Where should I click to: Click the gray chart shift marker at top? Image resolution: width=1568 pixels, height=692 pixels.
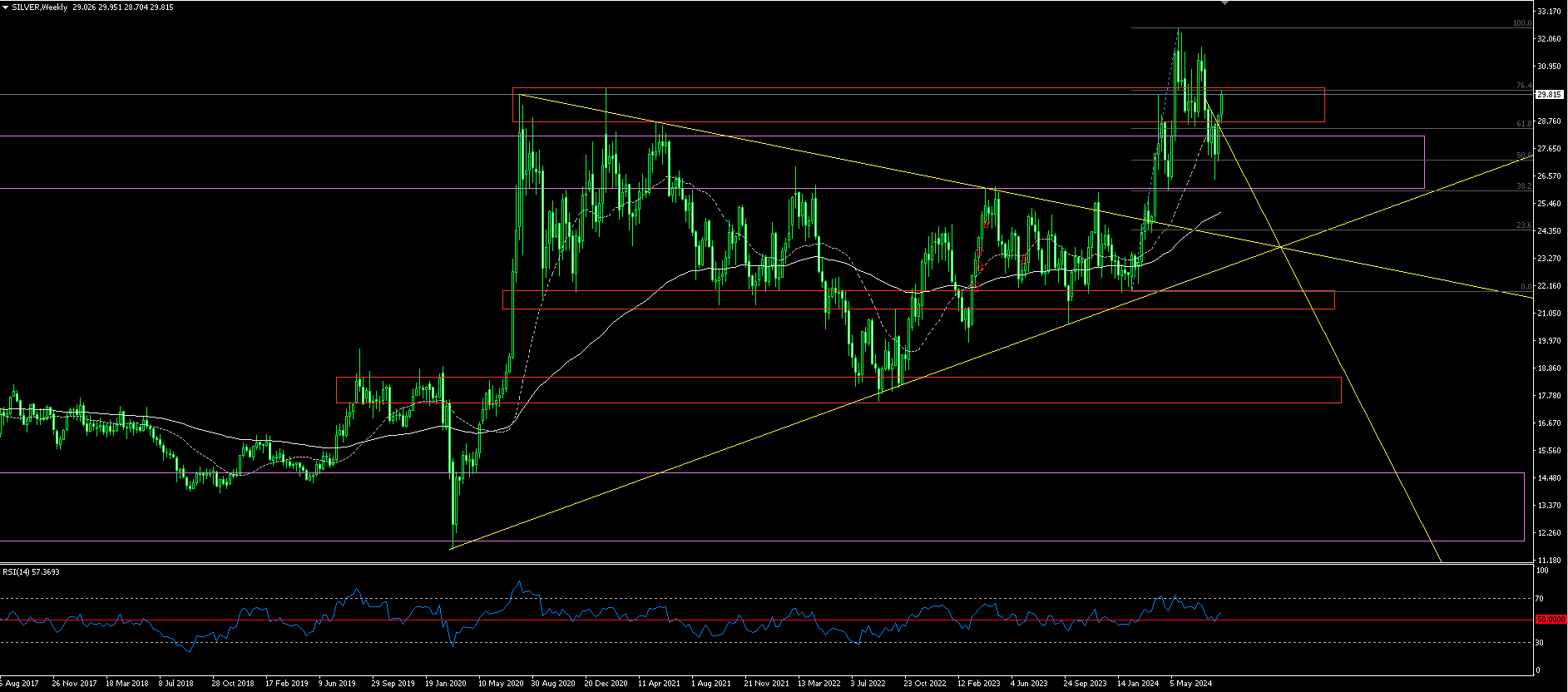[x=1224, y=2]
